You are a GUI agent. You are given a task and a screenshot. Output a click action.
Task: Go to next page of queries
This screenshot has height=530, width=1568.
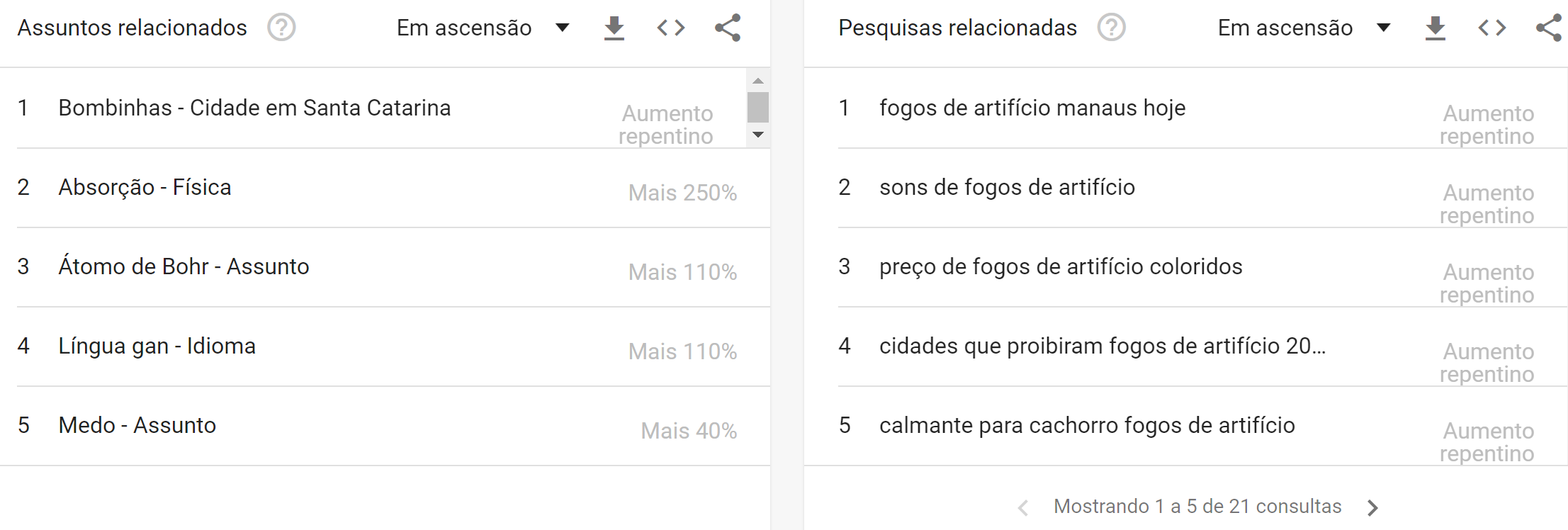[x=1372, y=507]
